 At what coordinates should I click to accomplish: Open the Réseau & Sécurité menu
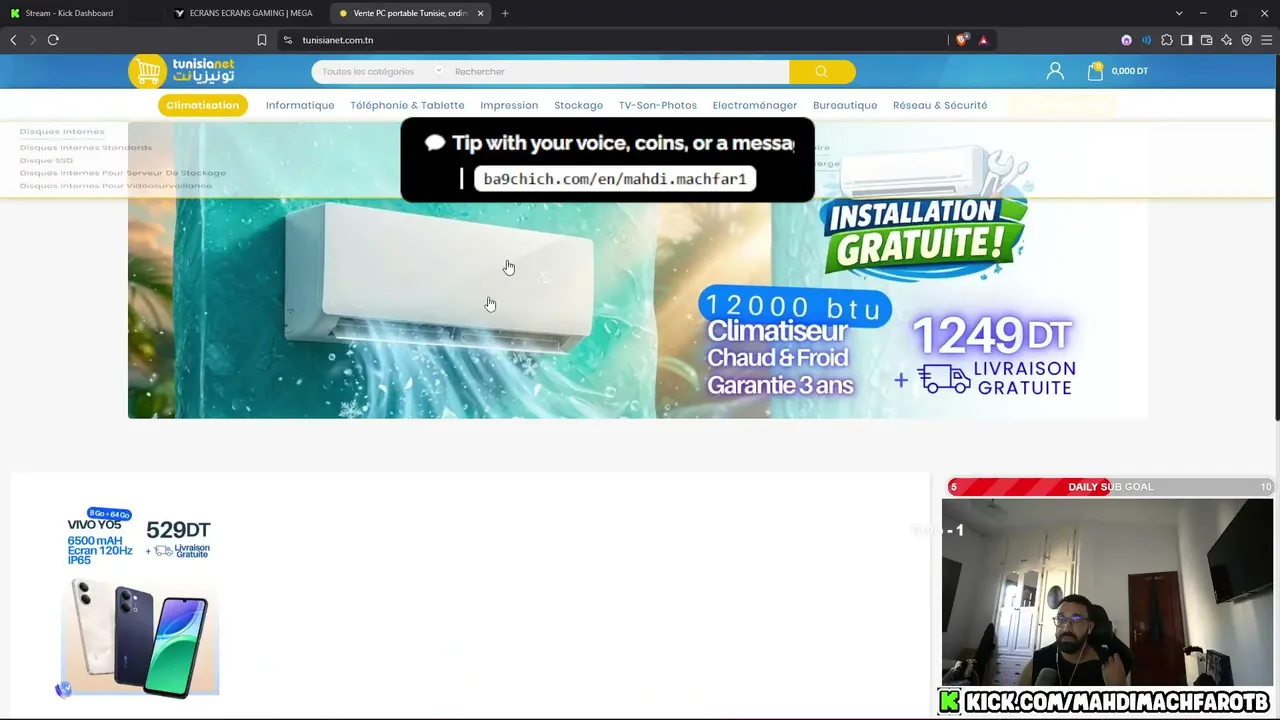(x=940, y=105)
